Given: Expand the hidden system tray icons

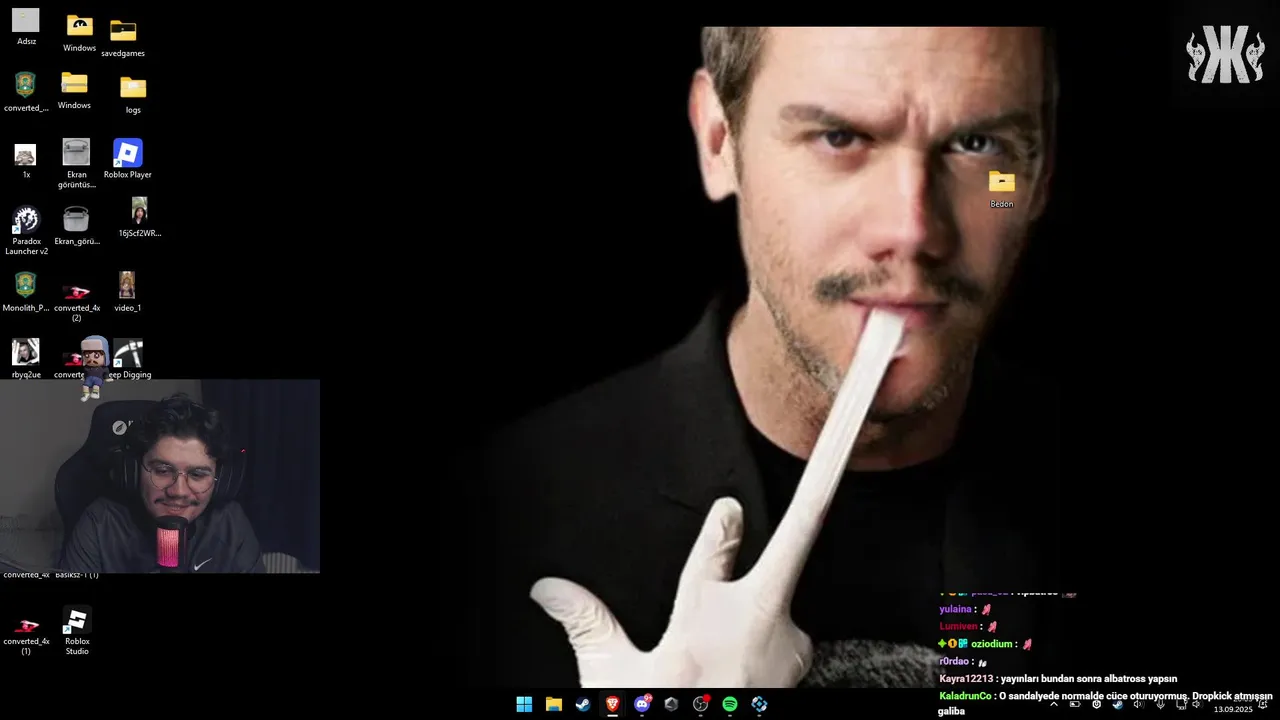Looking at the screenshot, I should click(1054, 704).
